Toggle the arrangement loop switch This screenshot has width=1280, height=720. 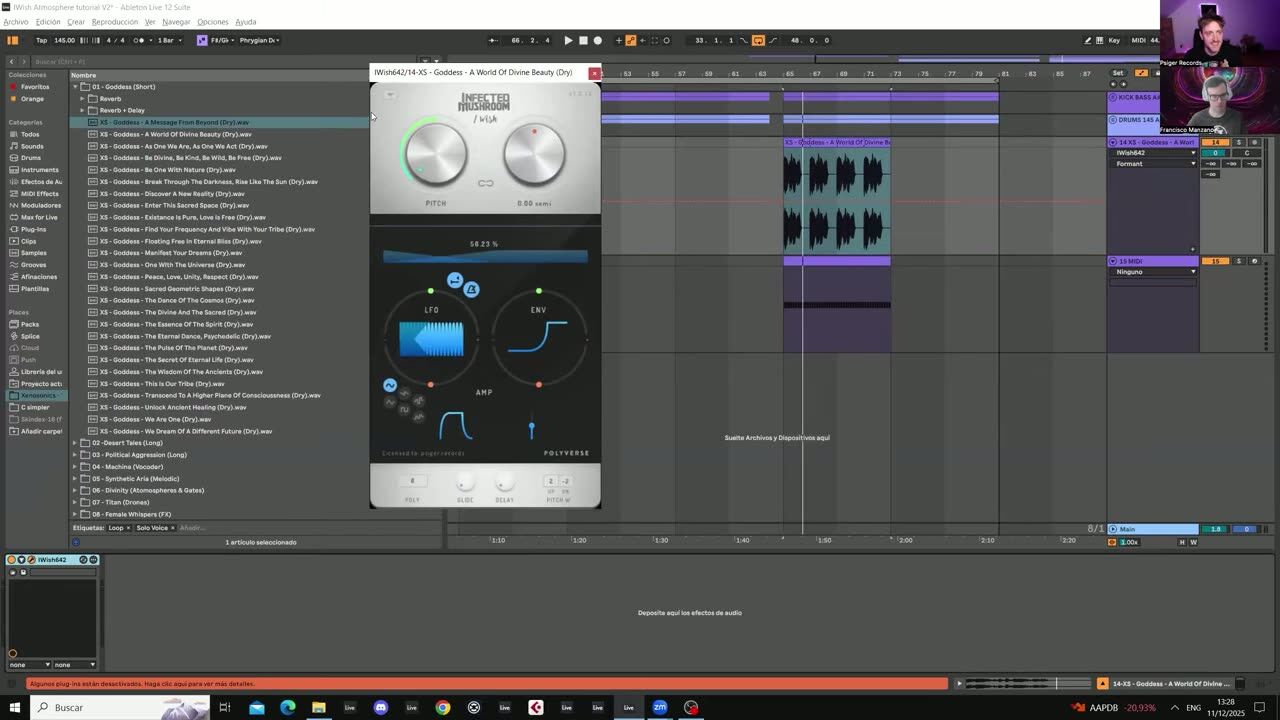click(x=758, y=40)
